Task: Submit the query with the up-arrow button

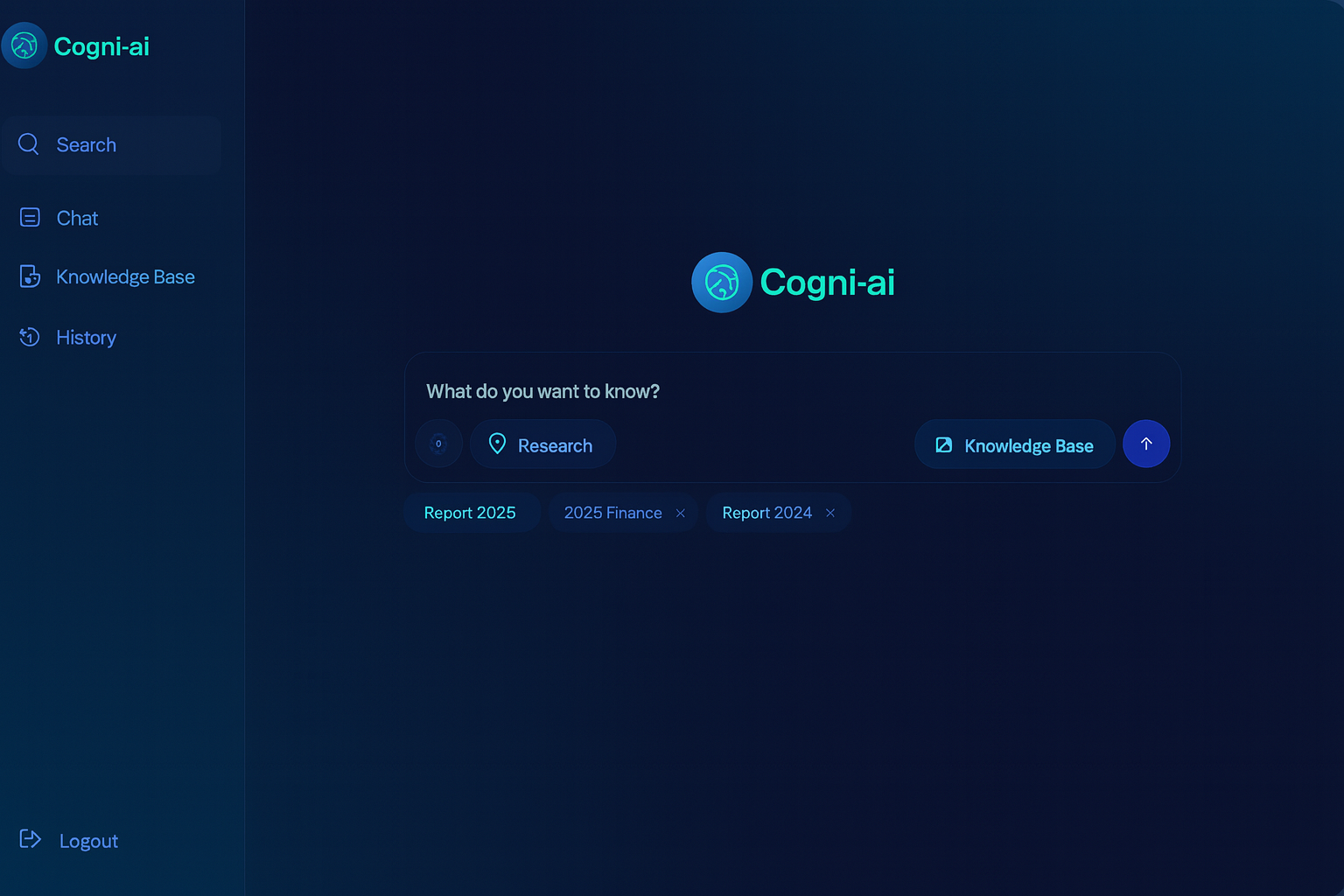Action: click(1146, 444)
